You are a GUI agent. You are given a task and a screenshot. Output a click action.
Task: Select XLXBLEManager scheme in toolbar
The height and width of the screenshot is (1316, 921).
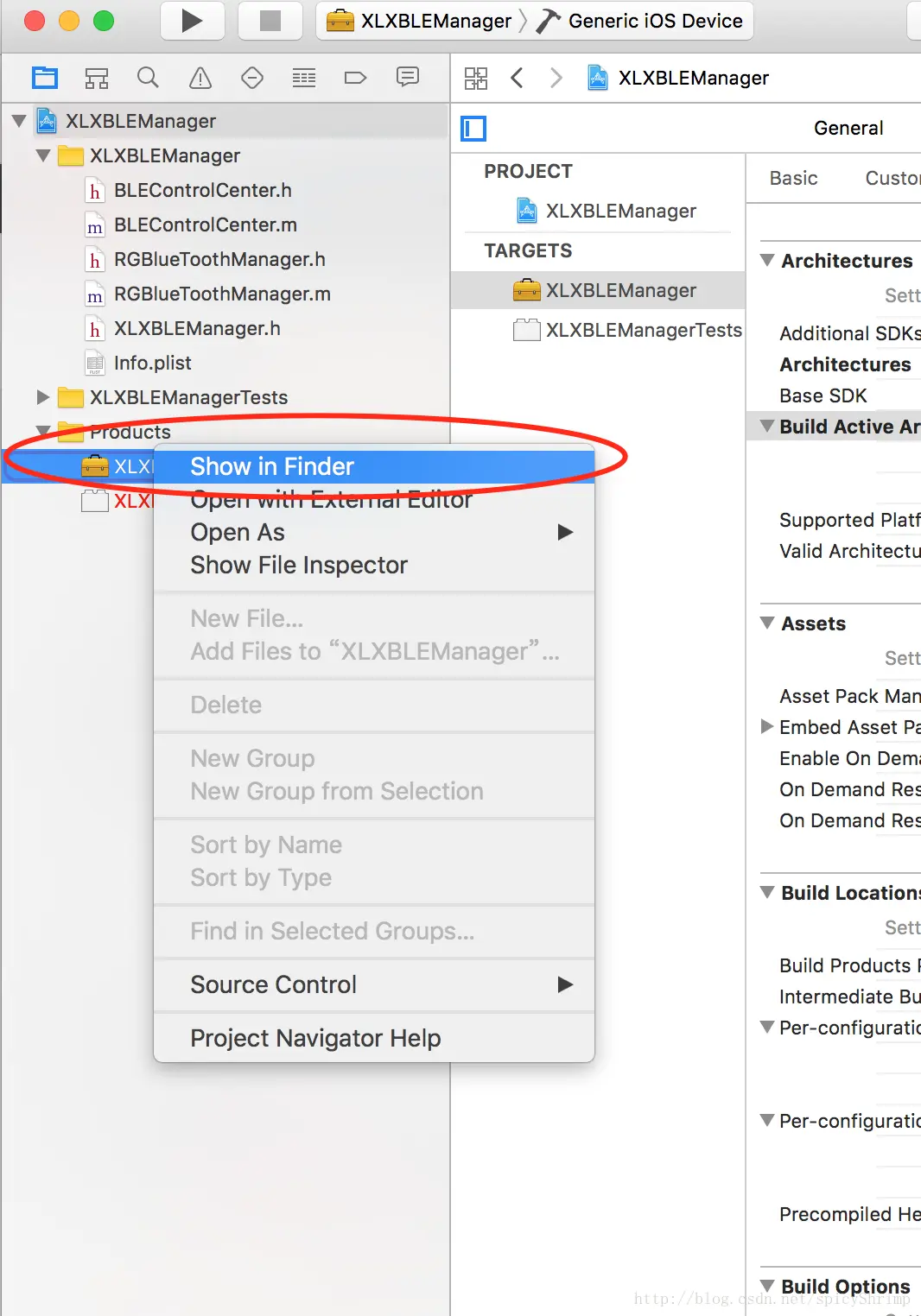pos(420,21)
